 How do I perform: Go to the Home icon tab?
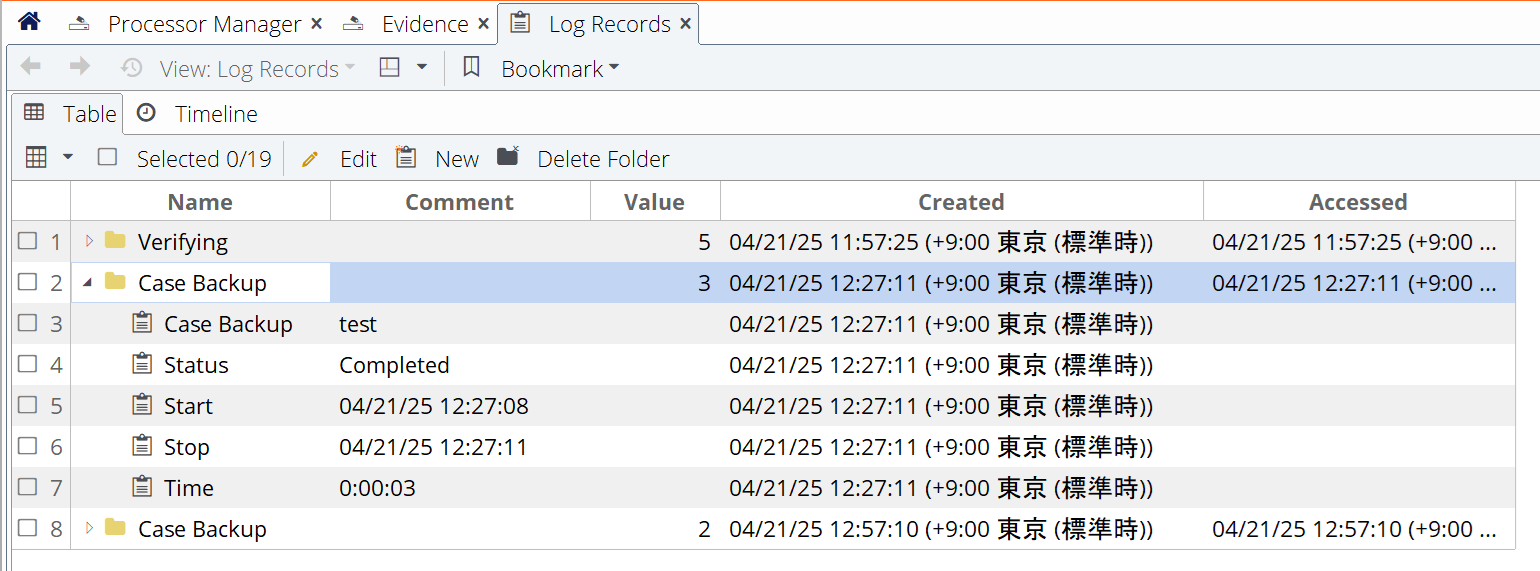(29, 22)
